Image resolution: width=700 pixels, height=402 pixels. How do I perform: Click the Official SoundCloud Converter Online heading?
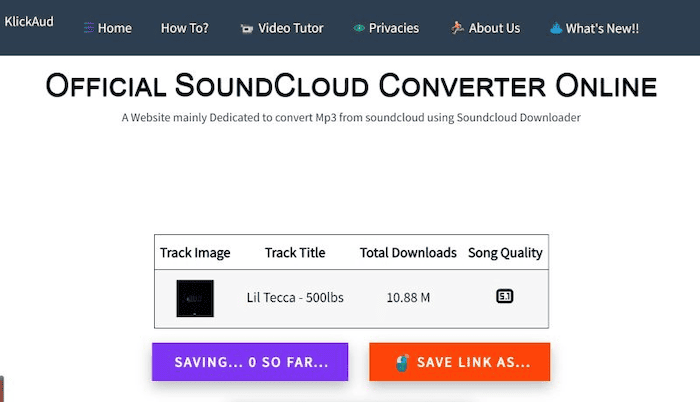[351, 86]
